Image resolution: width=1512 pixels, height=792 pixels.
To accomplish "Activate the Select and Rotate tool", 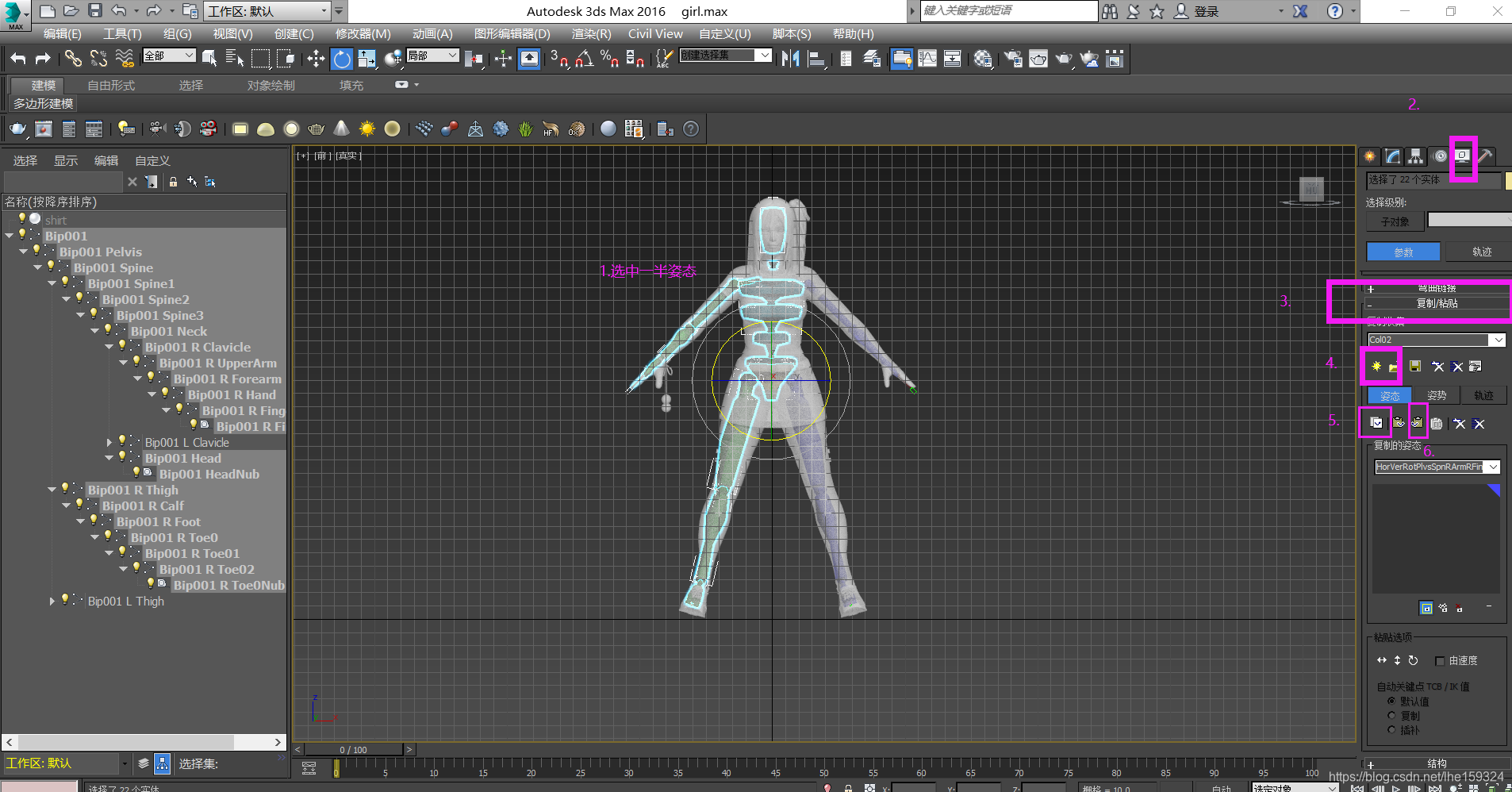I will click(x=341, y=59).
